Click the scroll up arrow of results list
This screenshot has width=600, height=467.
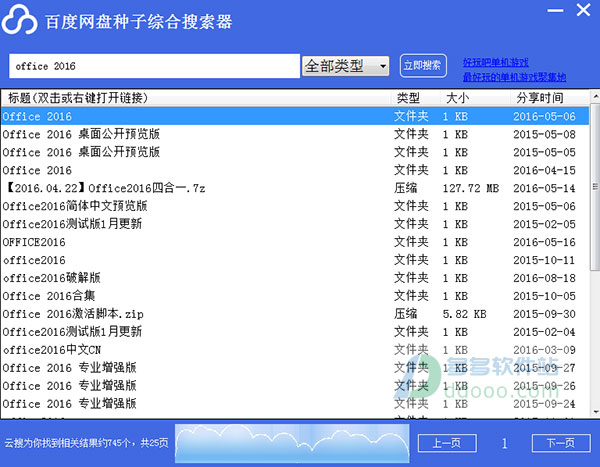(x=595, y=96)
